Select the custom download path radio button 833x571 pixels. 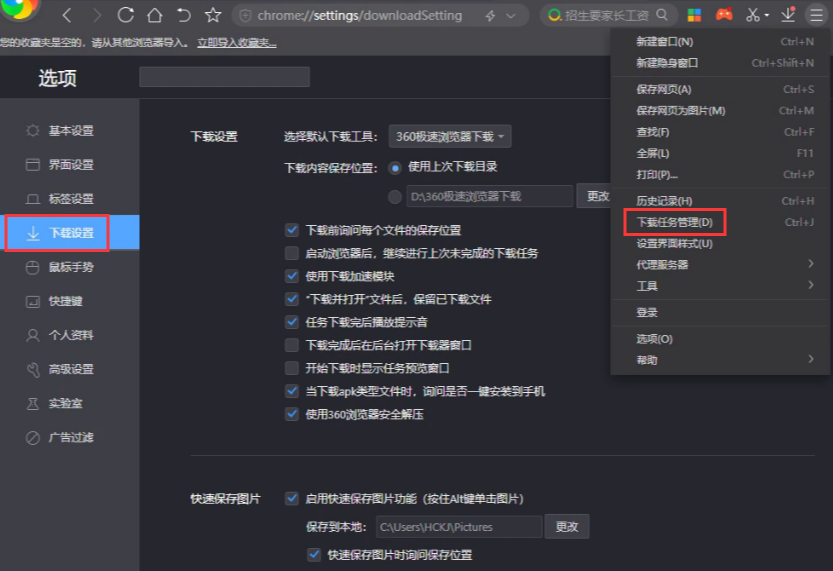(395, 197)
